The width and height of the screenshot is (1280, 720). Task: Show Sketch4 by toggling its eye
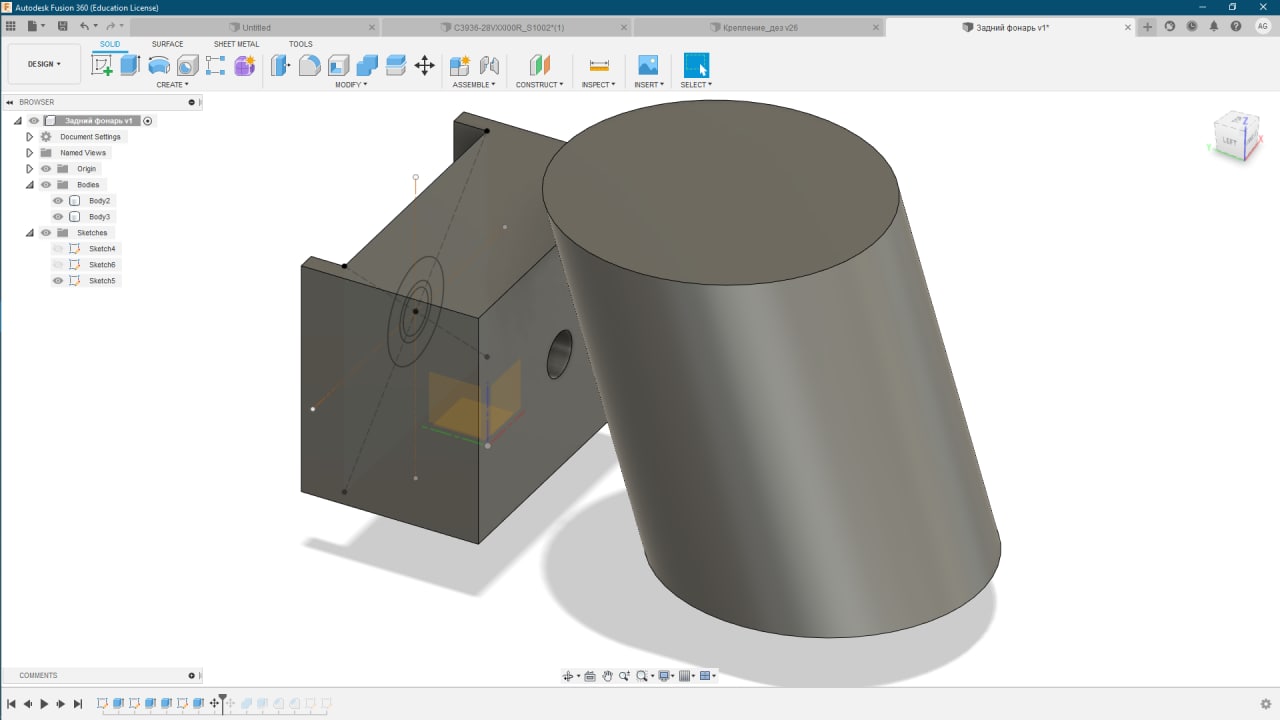pyautogui.click(x=58, y=249)
